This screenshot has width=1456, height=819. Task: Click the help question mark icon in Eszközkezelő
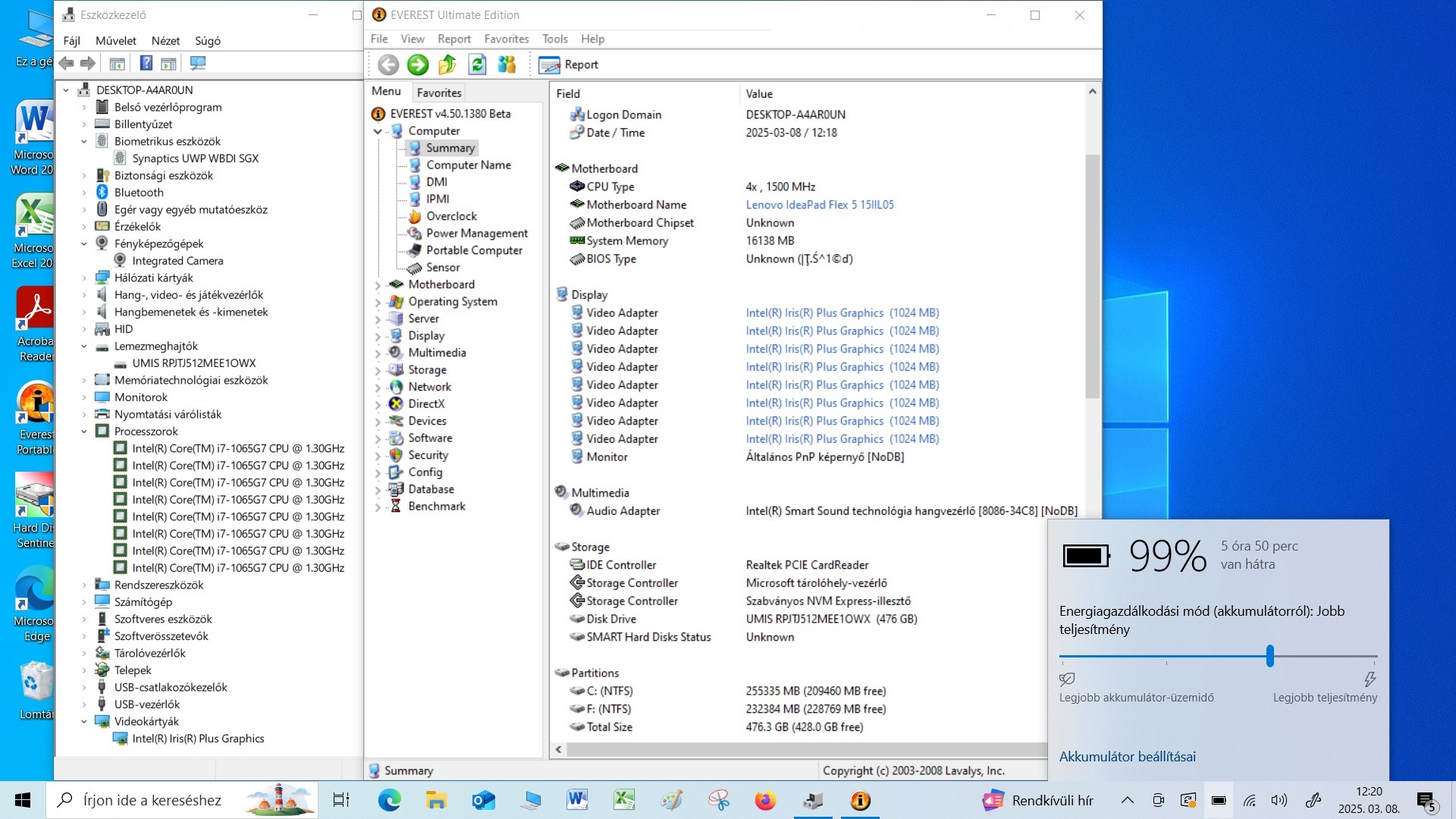[x=146, y=64]
